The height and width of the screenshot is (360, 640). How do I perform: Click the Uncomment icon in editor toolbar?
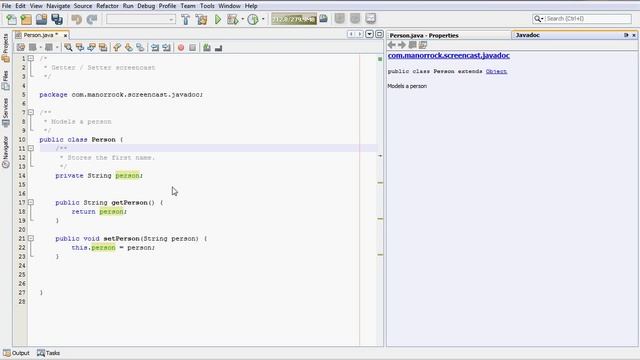[218, 47]
